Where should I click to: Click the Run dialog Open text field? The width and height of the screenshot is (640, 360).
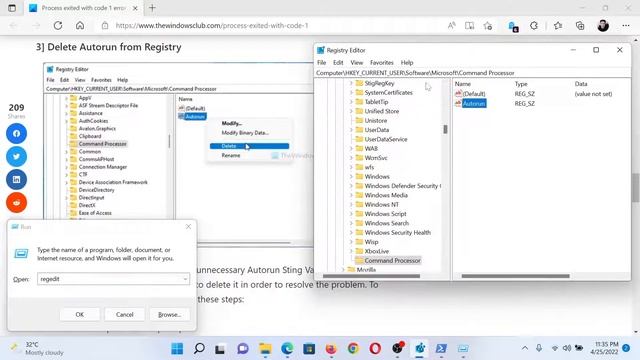point(113,279)
